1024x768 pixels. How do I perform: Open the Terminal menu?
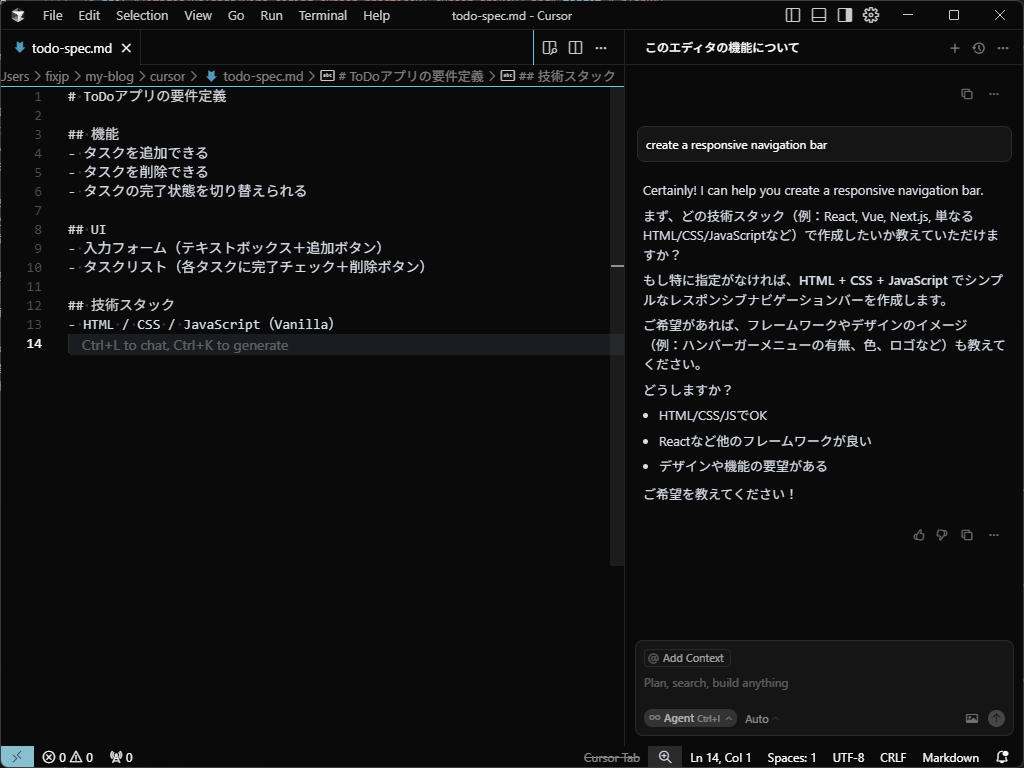[x=322, y=15]
